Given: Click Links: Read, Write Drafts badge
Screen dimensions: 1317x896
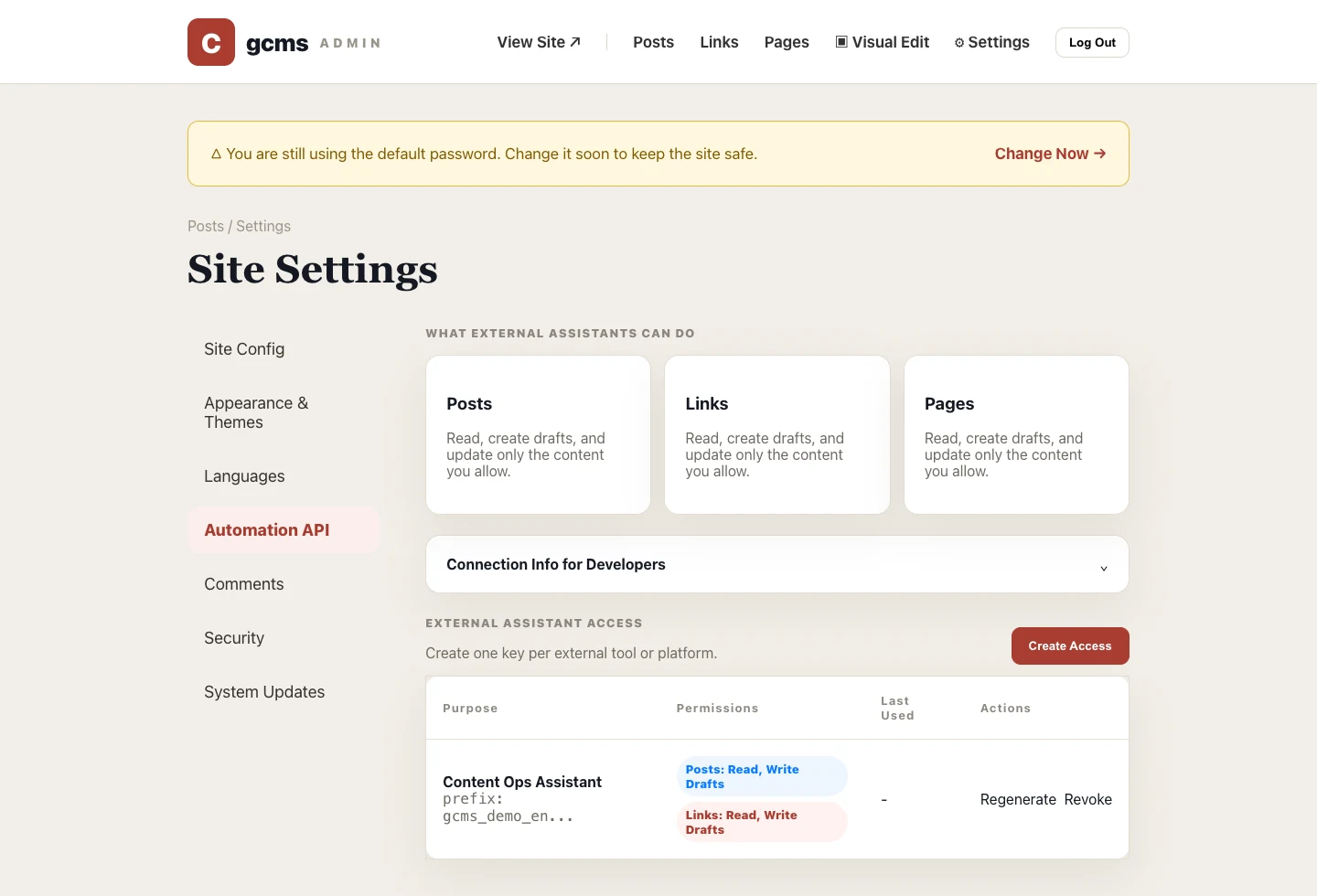Looking at the screenshot, I should (762, 822).
